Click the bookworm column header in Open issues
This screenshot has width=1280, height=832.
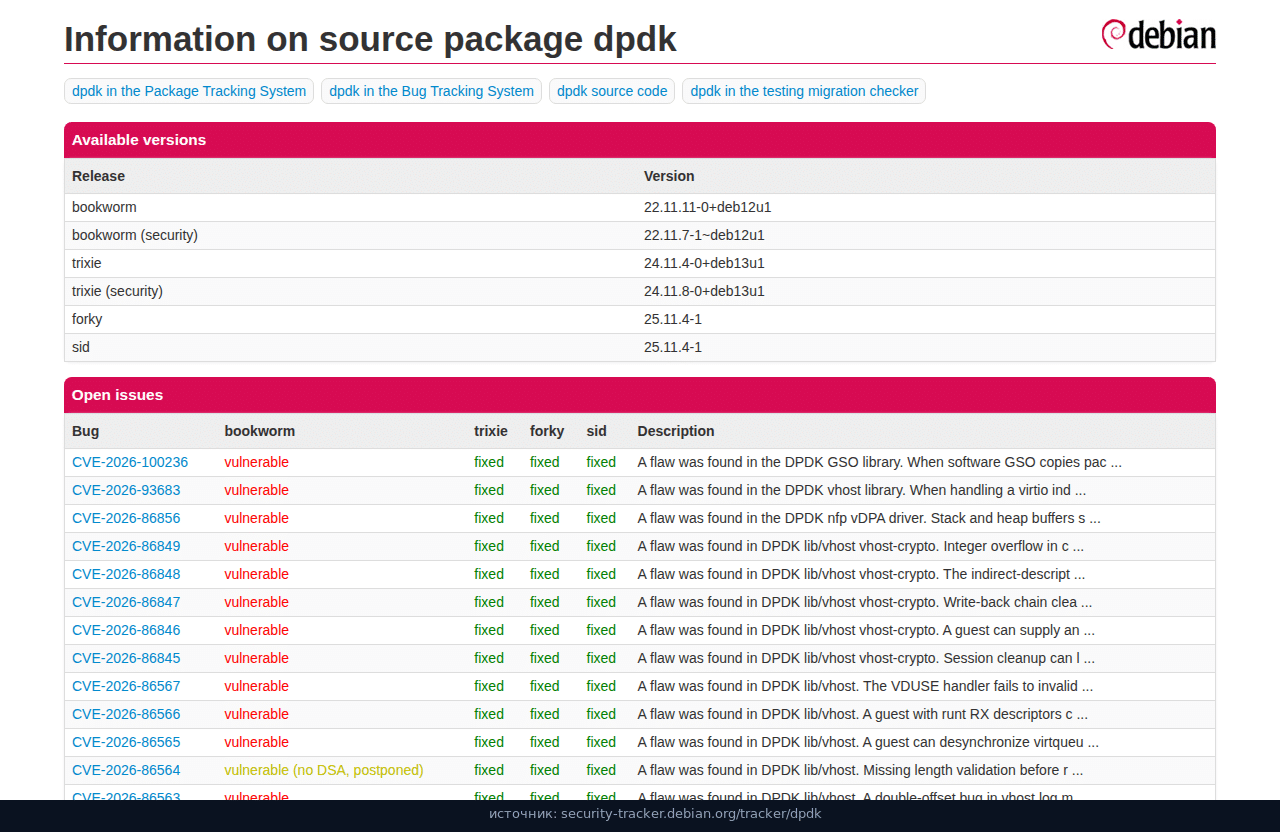(x=260, y=431)
